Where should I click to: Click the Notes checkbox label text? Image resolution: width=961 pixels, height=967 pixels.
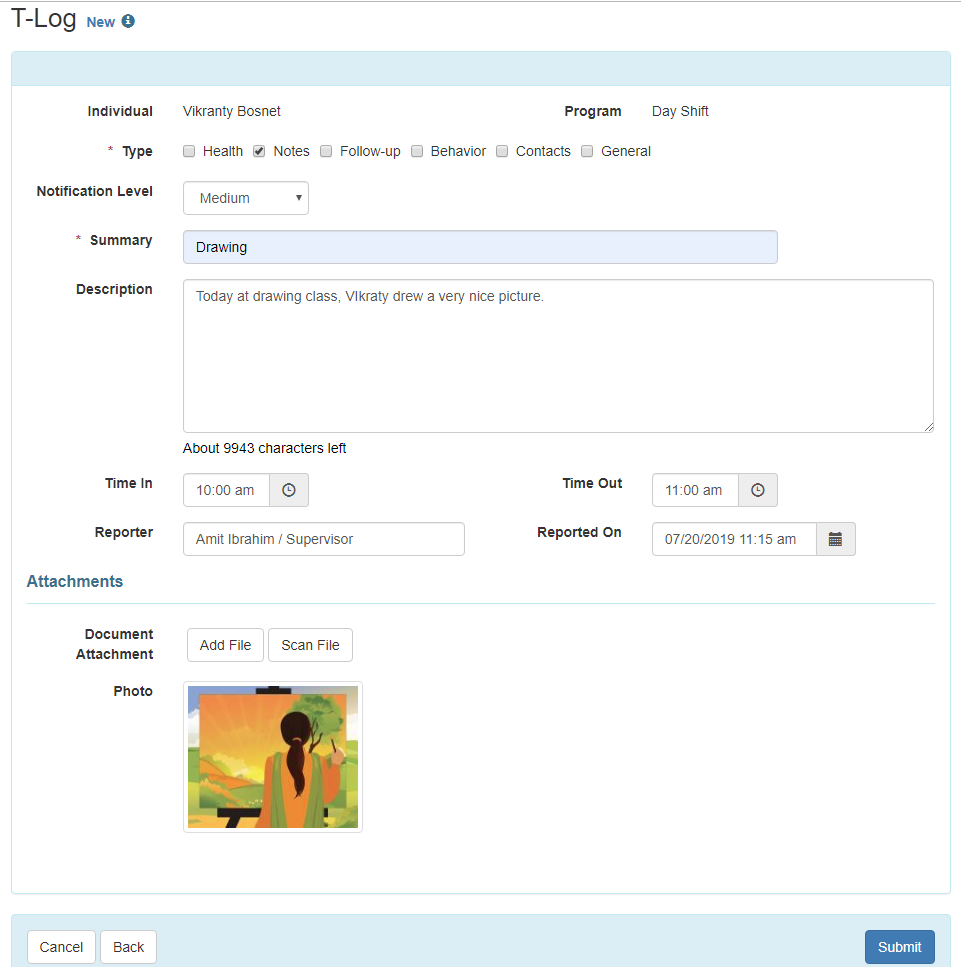tap(291, 151)
